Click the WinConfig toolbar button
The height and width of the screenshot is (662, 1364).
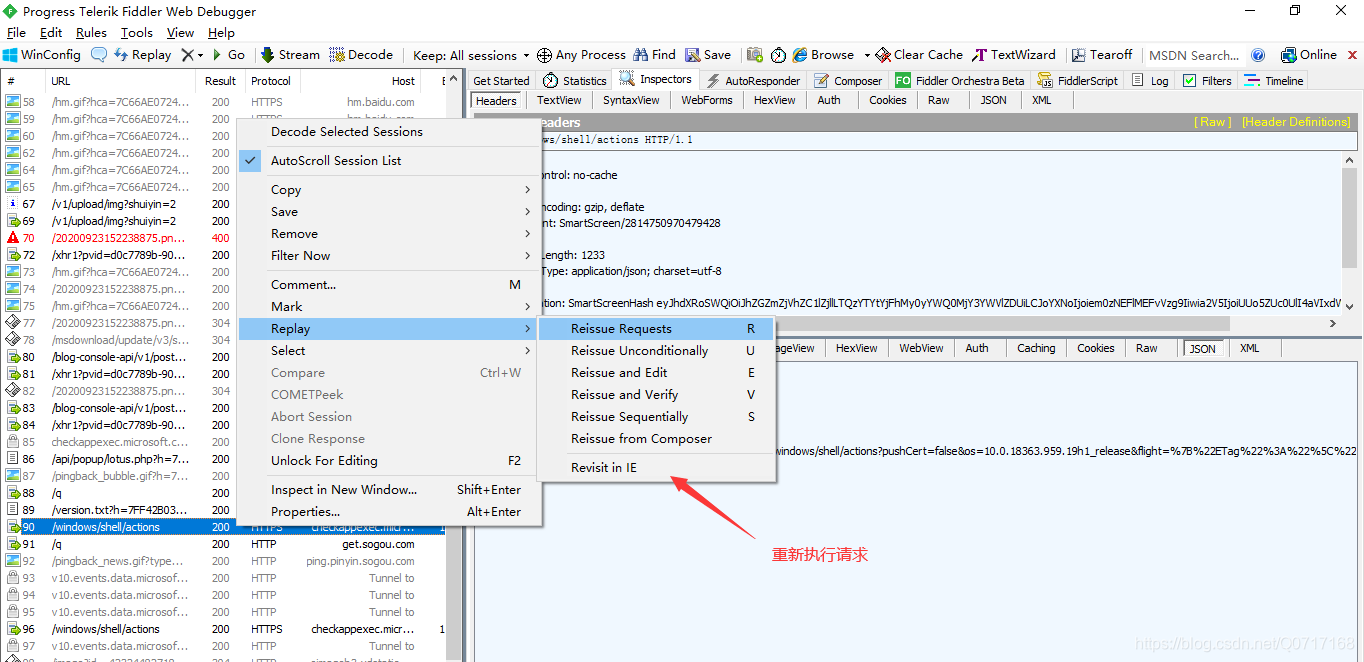41,55
